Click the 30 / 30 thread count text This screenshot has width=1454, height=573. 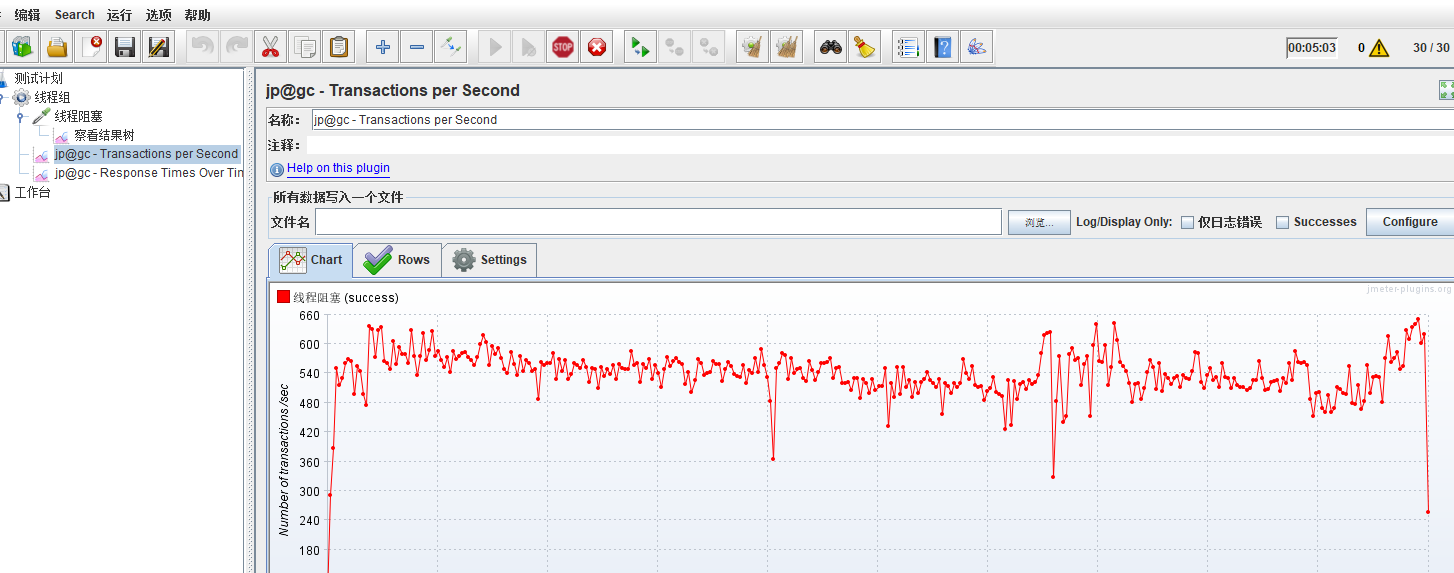(x=1431, y=48)
